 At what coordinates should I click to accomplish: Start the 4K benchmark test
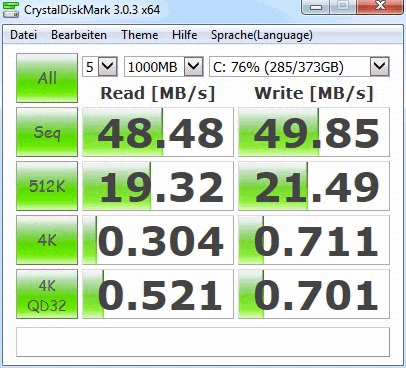tap(47, 240)
